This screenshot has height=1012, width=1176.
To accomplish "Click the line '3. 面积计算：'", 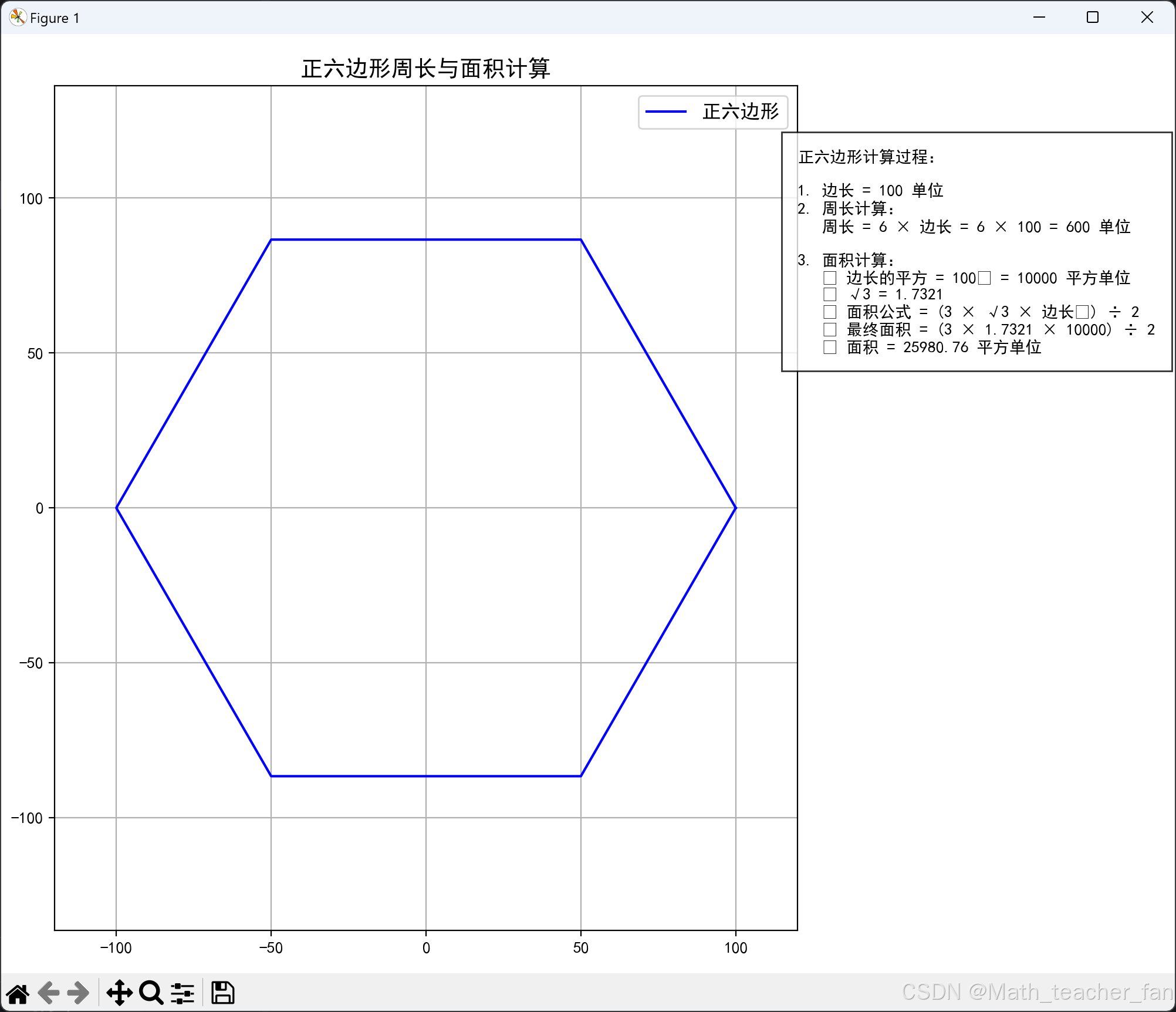I will click(x=847, y=260).
